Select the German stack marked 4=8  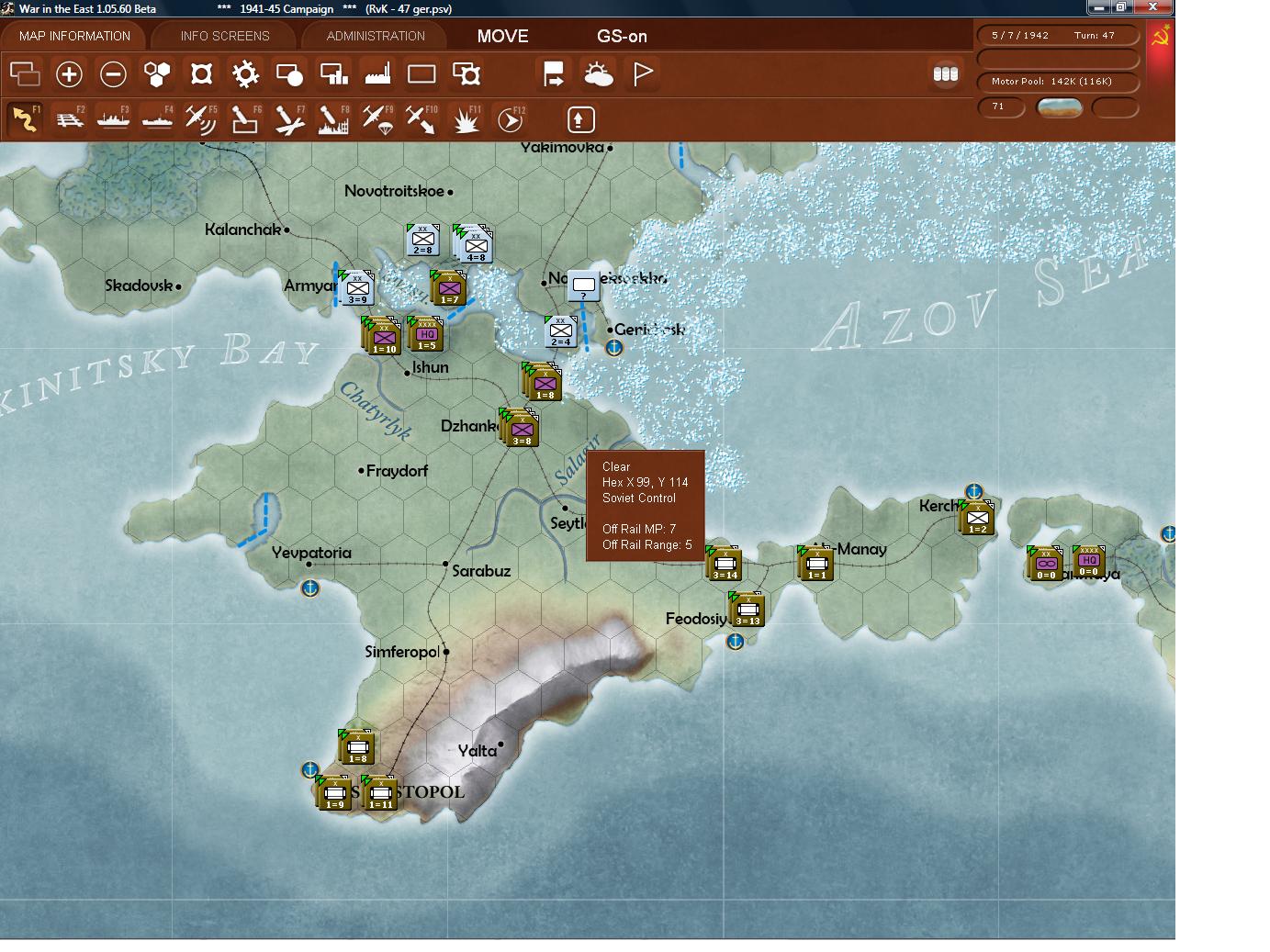476,245
